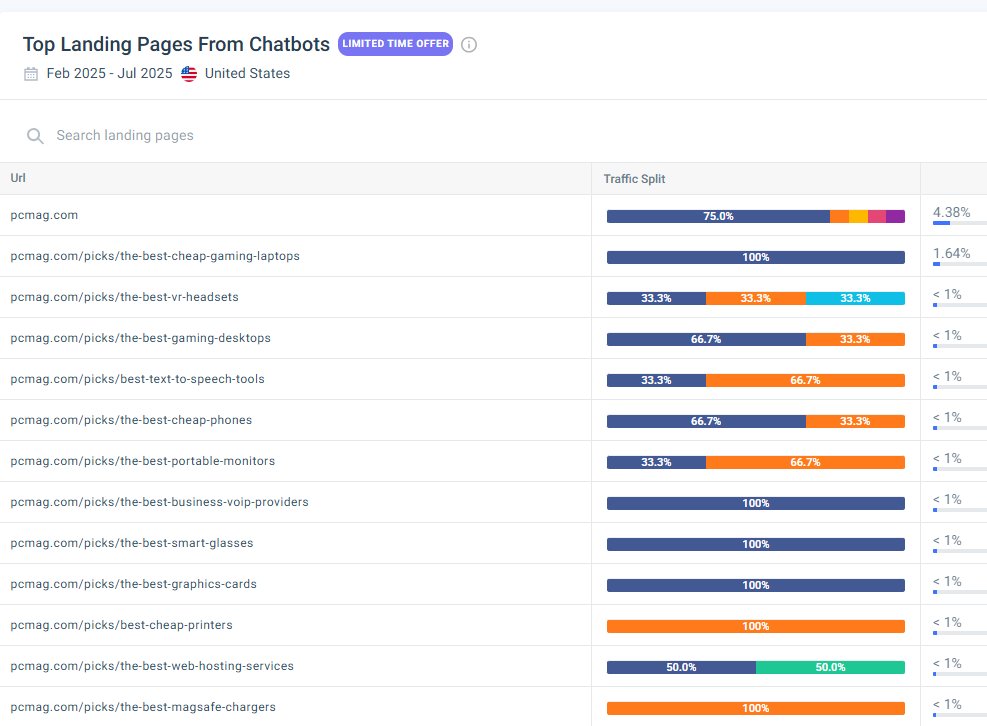
Task: Open the the-best-portable-monitors URL
Action: click(x=143, y=461)
